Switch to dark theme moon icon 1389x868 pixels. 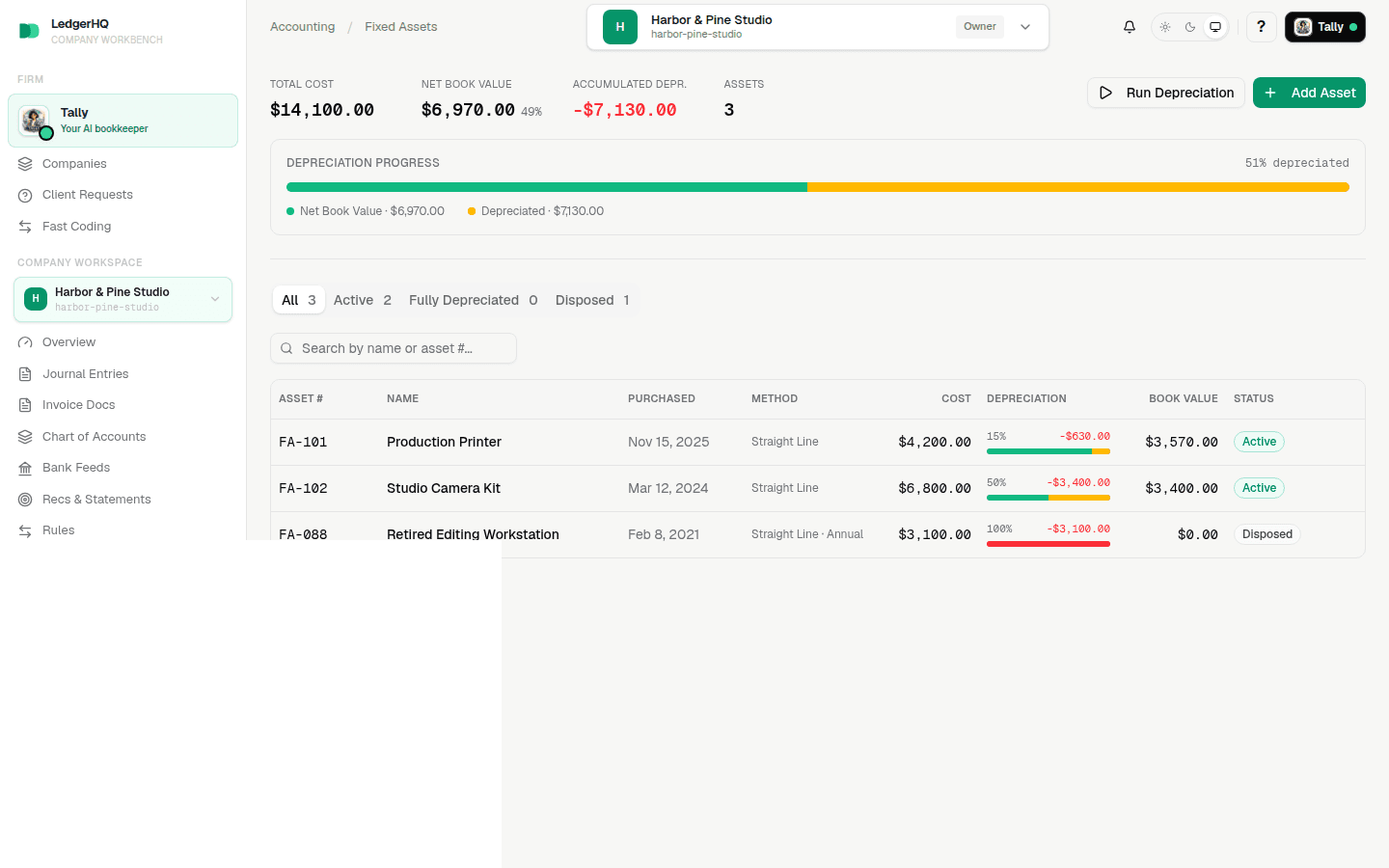point(1190,27)
